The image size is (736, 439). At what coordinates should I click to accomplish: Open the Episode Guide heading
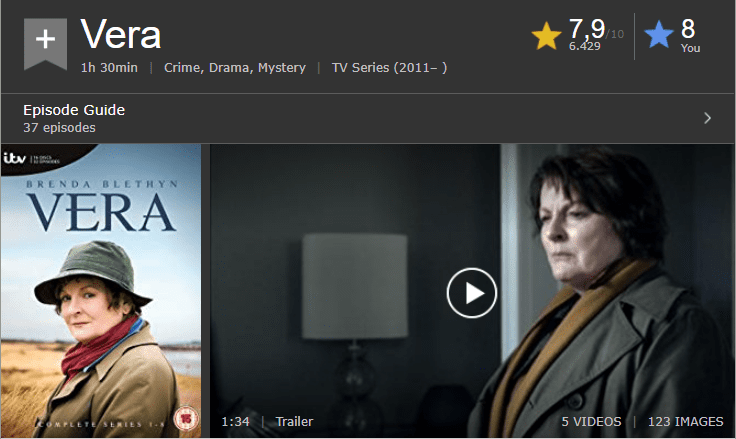point(74,110)
